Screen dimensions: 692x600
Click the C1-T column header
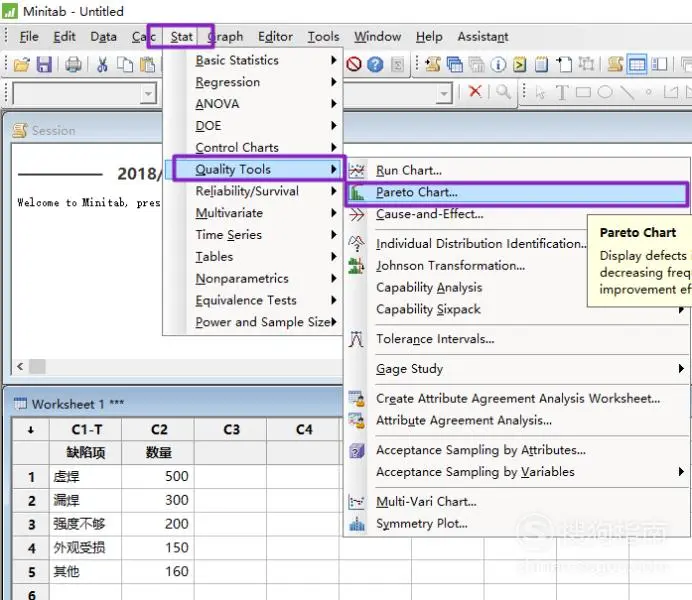(x=86, y=429)
